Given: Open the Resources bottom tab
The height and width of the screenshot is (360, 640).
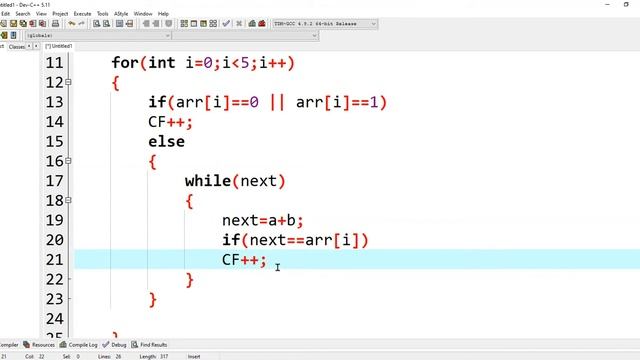Looking at the screenshot, I should 39,345.
